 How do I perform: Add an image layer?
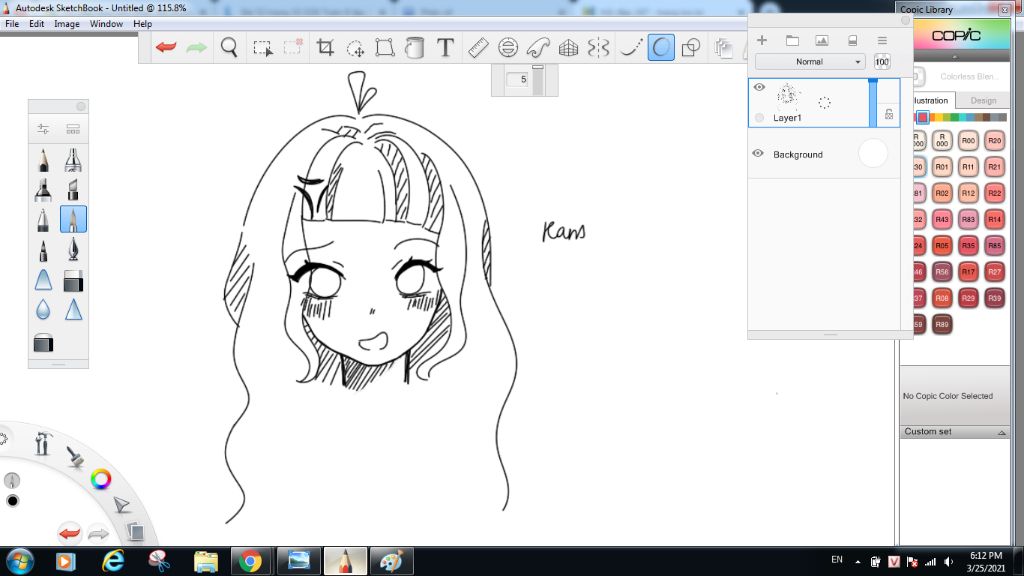[822, 40]
